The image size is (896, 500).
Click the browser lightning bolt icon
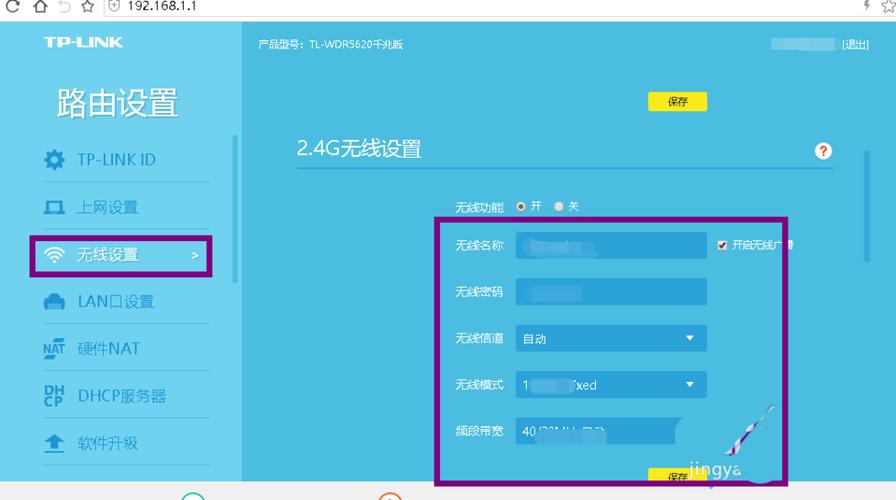tap(866, 5)
